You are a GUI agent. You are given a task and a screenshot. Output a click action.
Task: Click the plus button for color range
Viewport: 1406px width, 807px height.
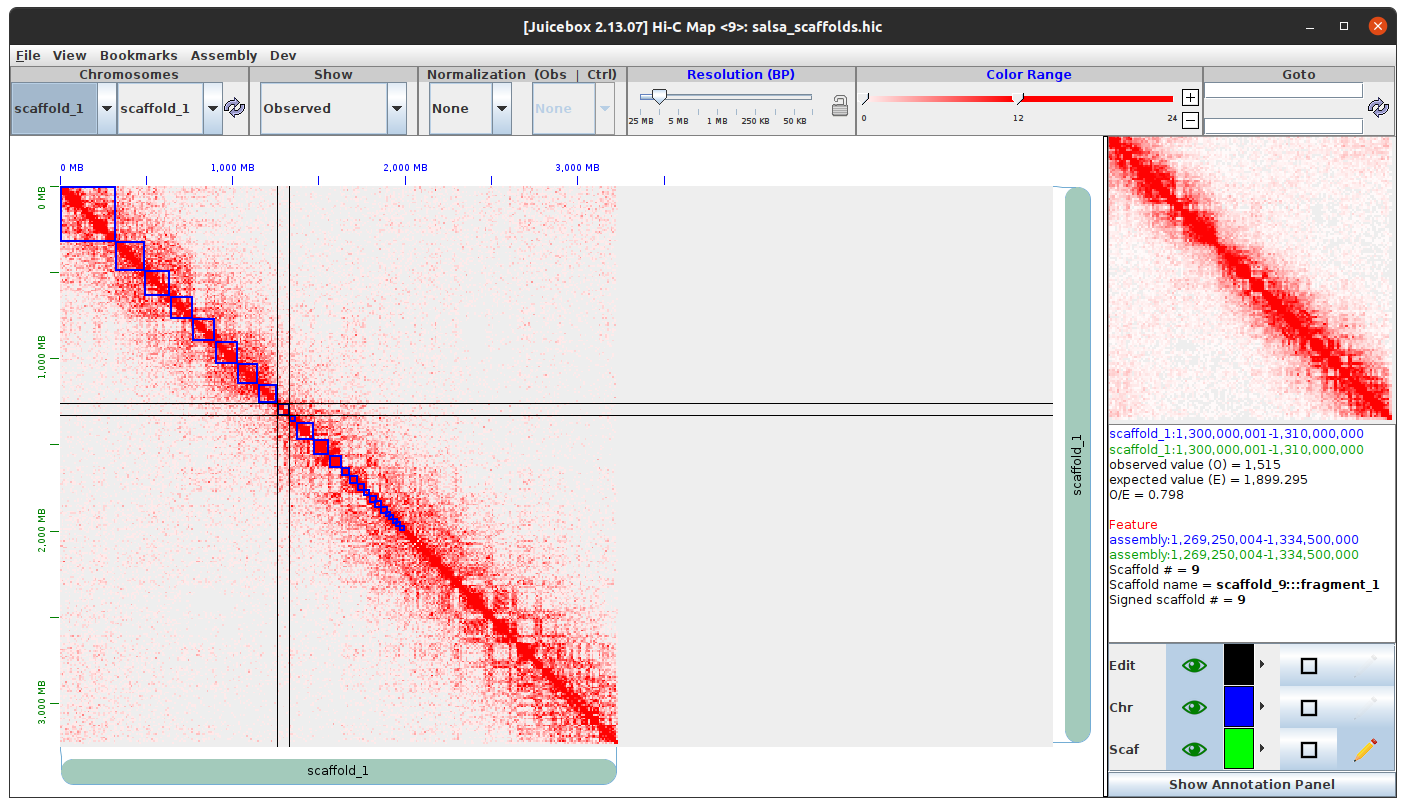[1190, 98]
